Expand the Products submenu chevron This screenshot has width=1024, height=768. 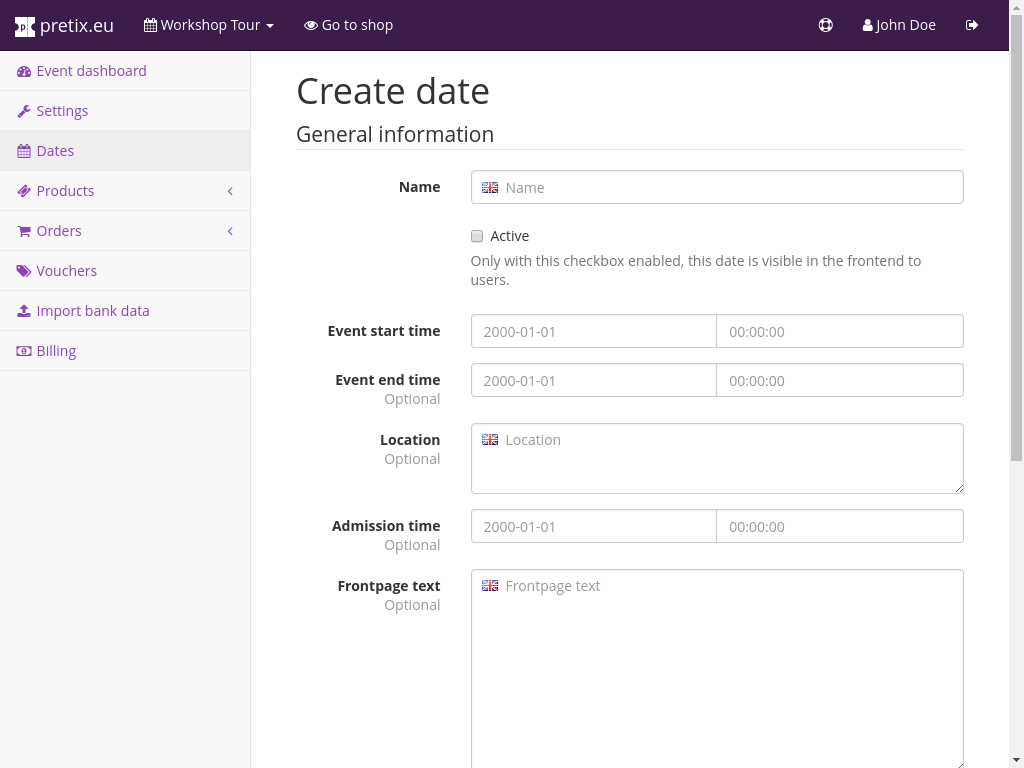(x=231, y=191)
